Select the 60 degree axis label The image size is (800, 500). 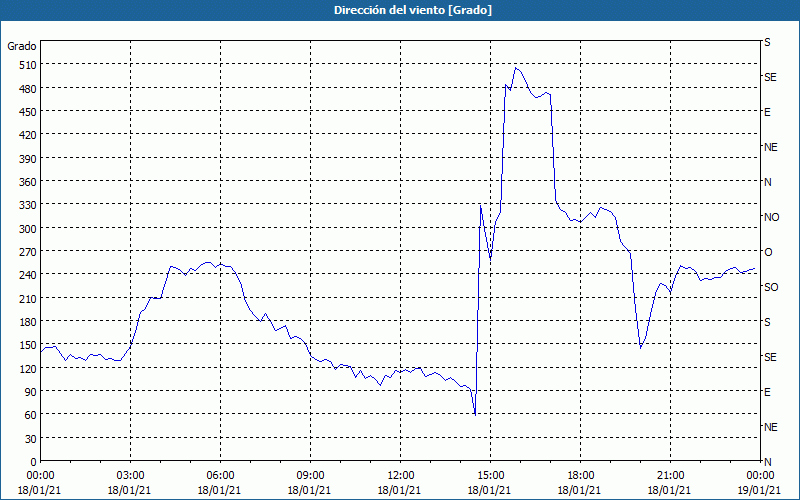tap(30, 414)
